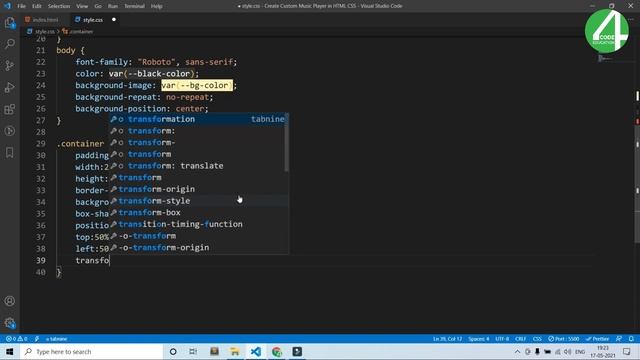Click the errors and warnings status indicator
Image resolution: width=640 pixels, height=360 pixels.
click(16, 339)
